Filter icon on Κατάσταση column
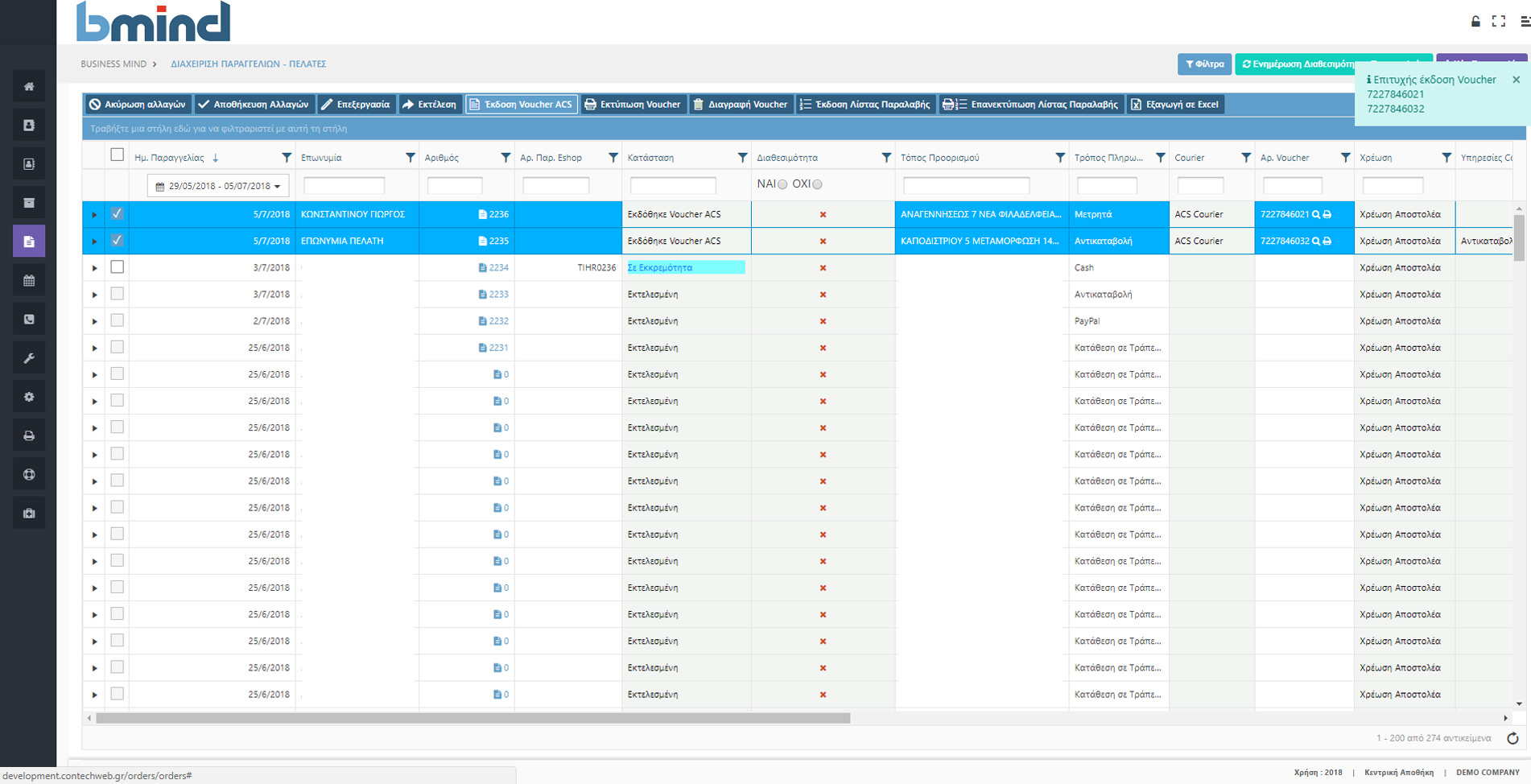The image size is (1531, 784). 742,158
